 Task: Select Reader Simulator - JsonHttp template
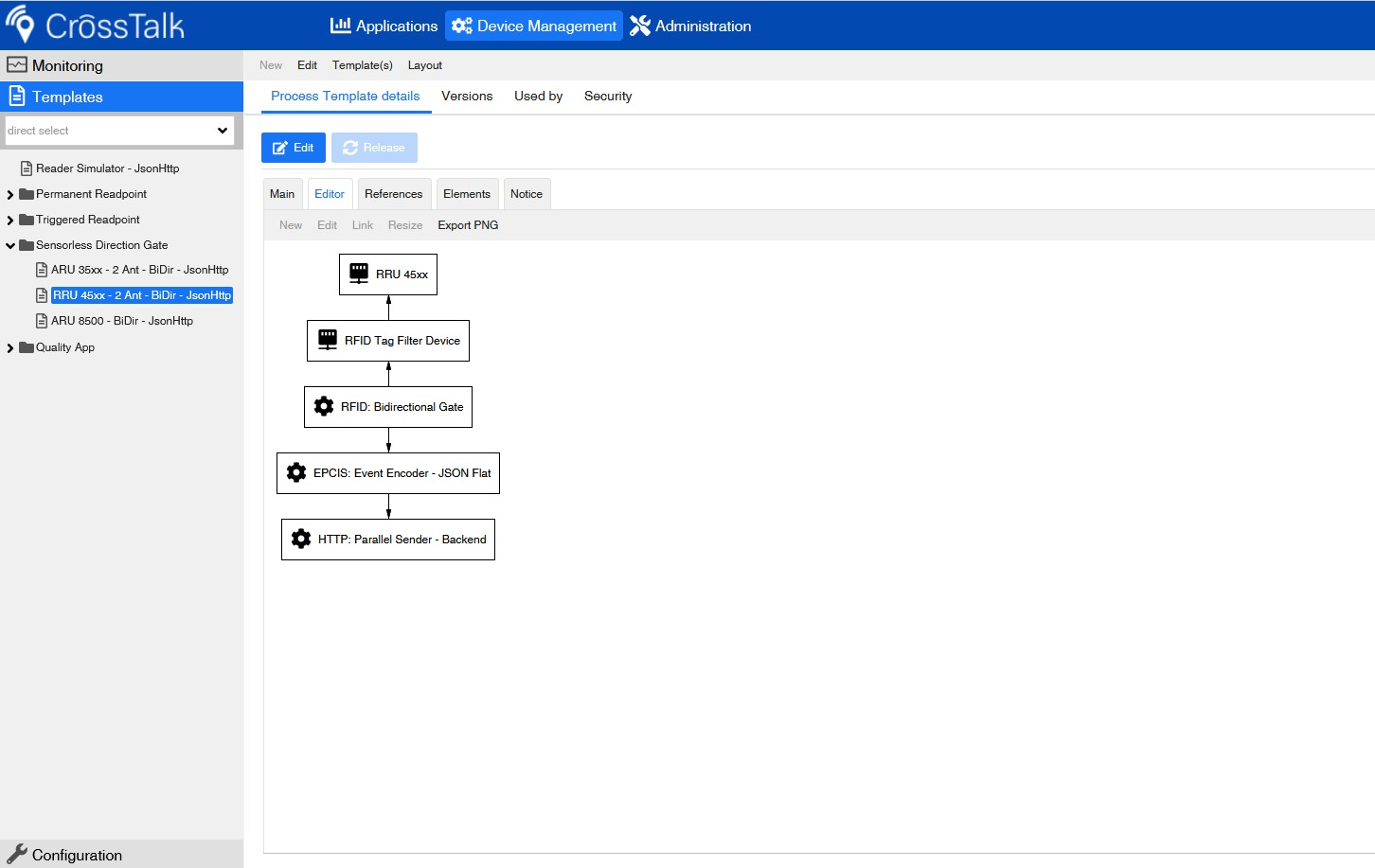107,168
